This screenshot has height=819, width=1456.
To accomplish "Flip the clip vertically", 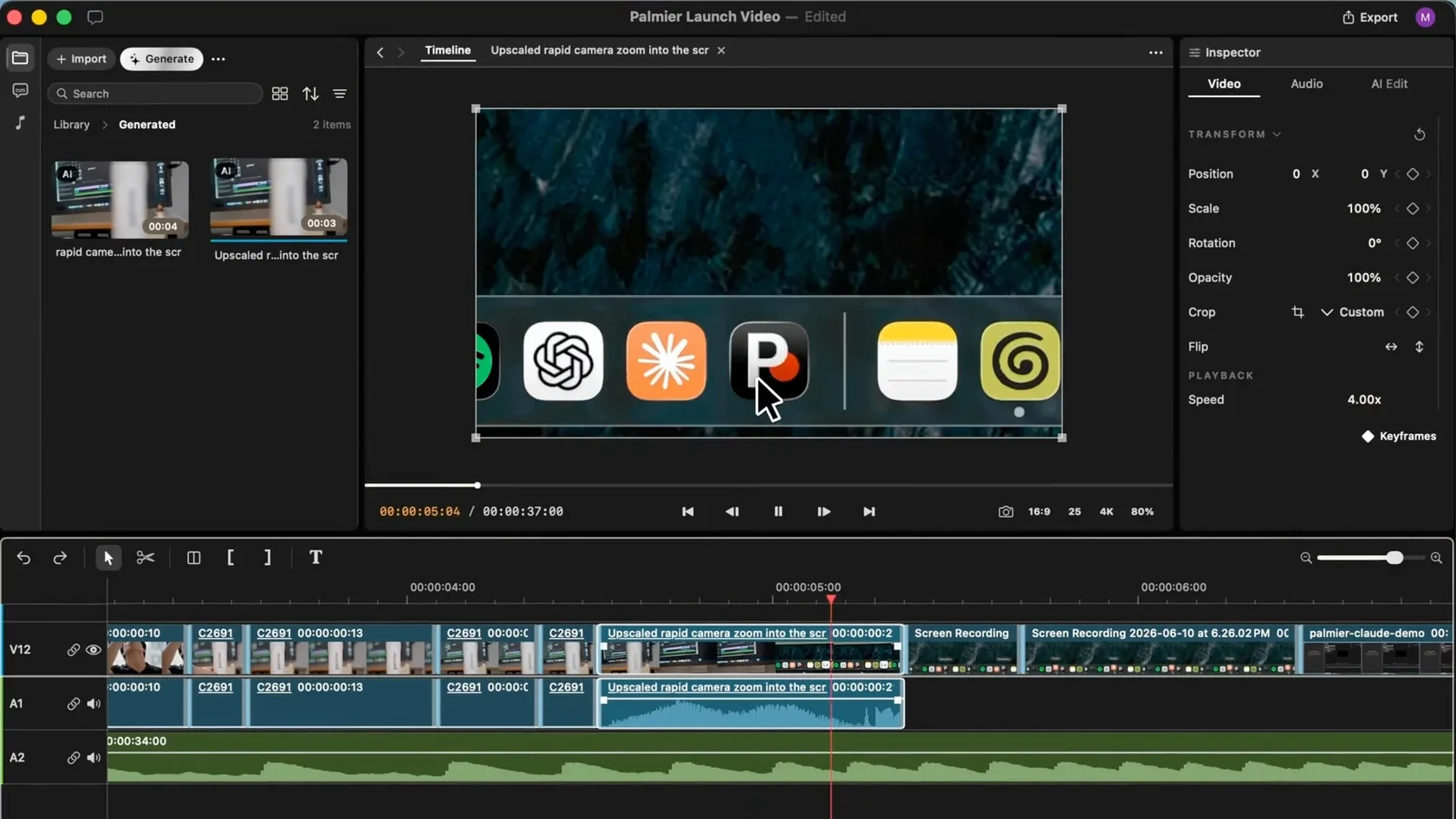I will 1420,347.
